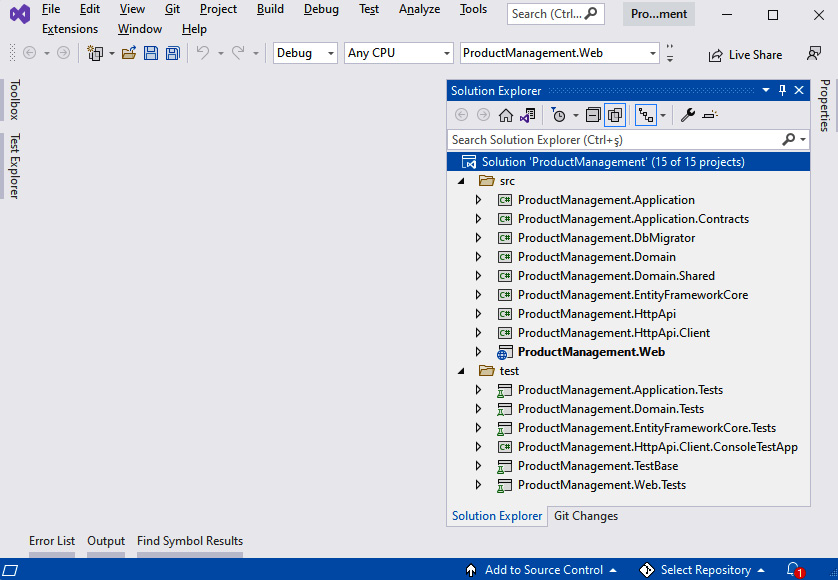Switch to the Git Changes tab
Viewport: 838px width, 580px height.
(x=586, y=516)
